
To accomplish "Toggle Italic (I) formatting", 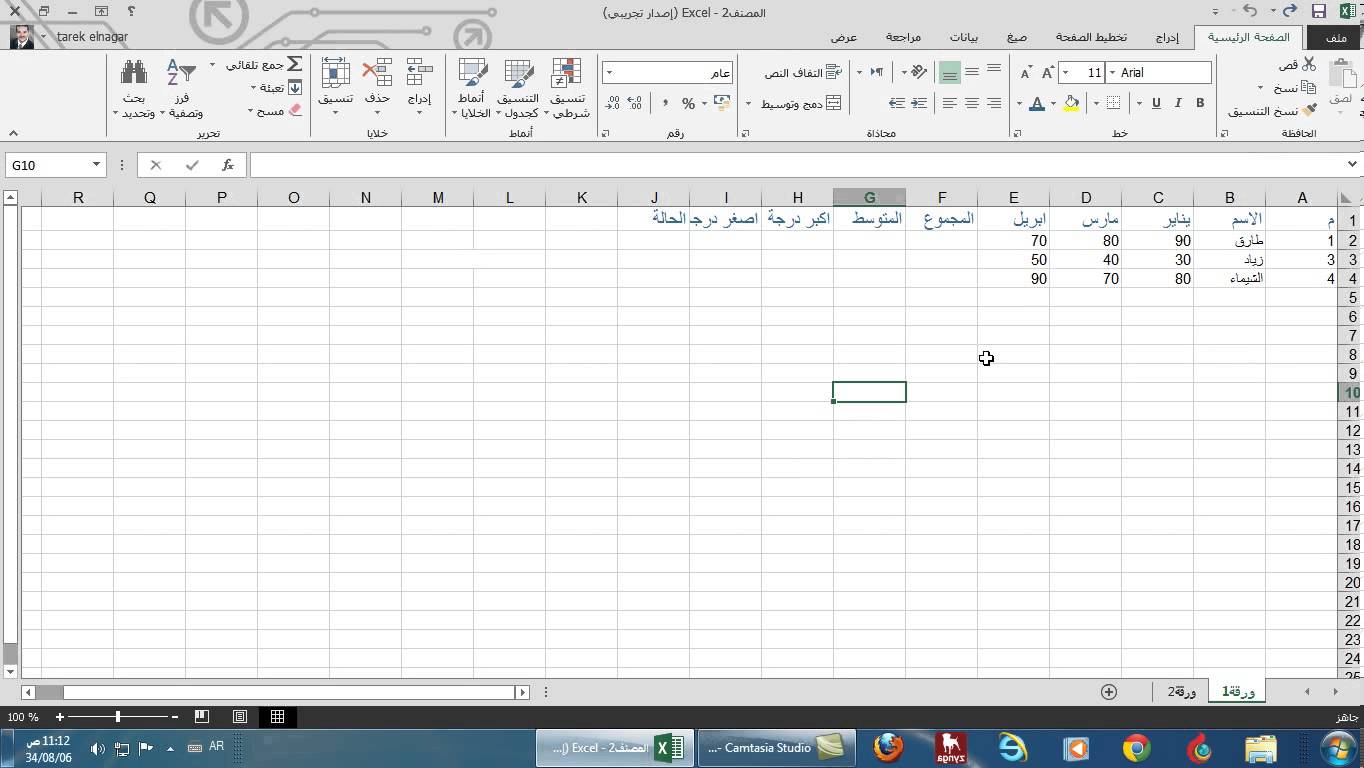I will (x=1178, y=103).
